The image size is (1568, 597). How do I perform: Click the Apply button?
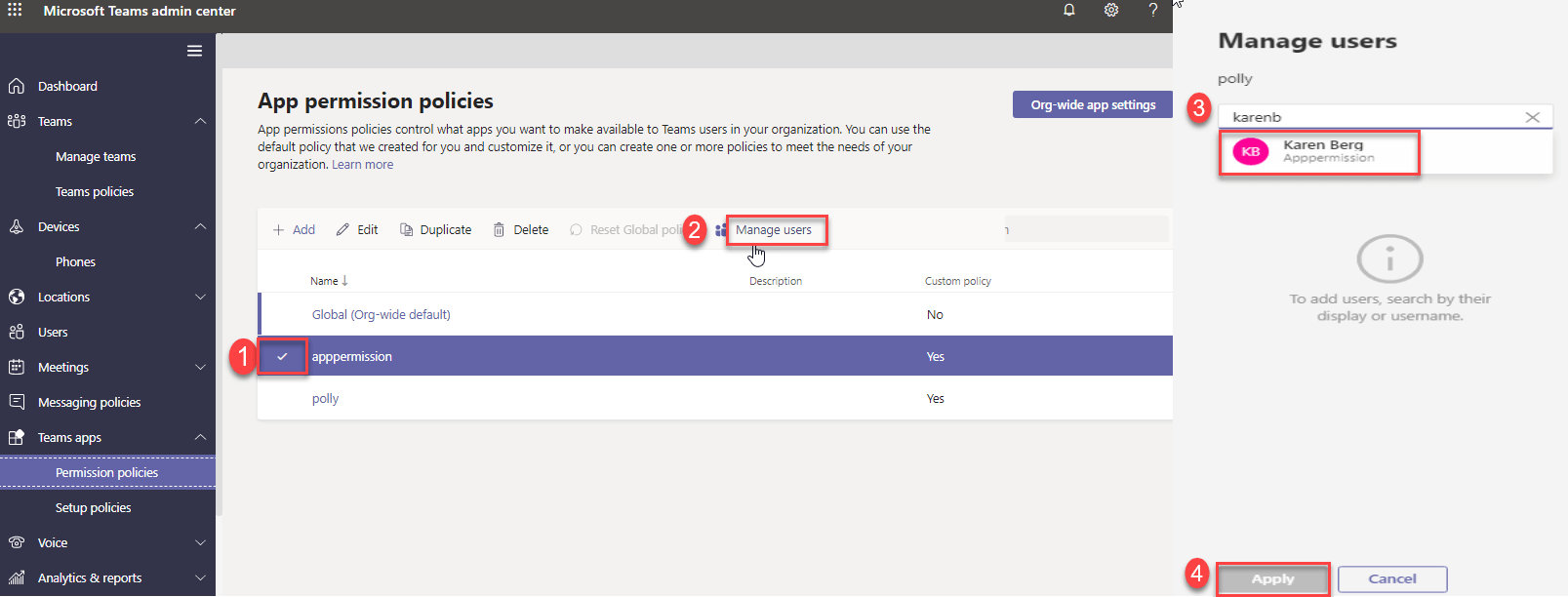coord(1272,578)
